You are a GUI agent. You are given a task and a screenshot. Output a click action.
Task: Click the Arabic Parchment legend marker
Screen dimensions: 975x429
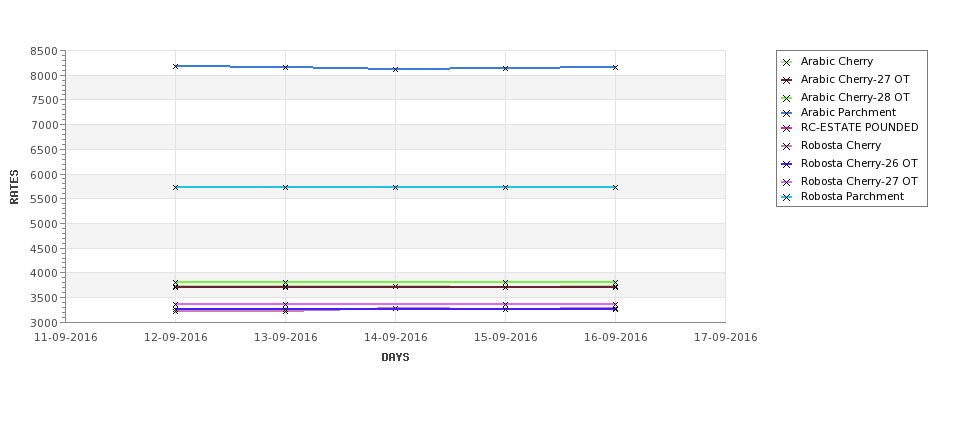click(x=786, y=113)
